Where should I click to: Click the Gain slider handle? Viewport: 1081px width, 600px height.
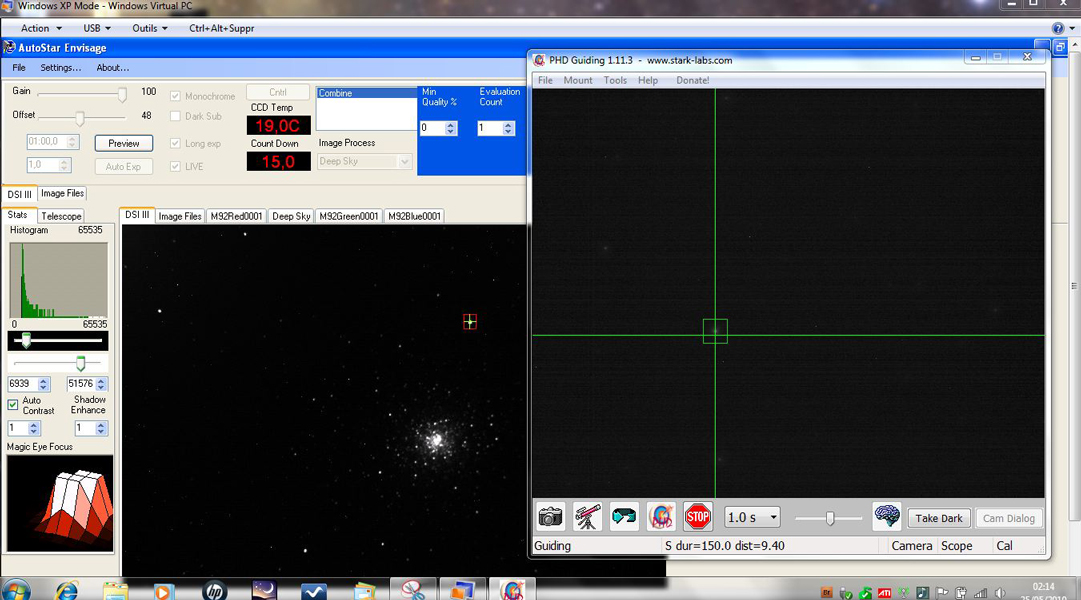pyautogui.click(x=122, y=94)
